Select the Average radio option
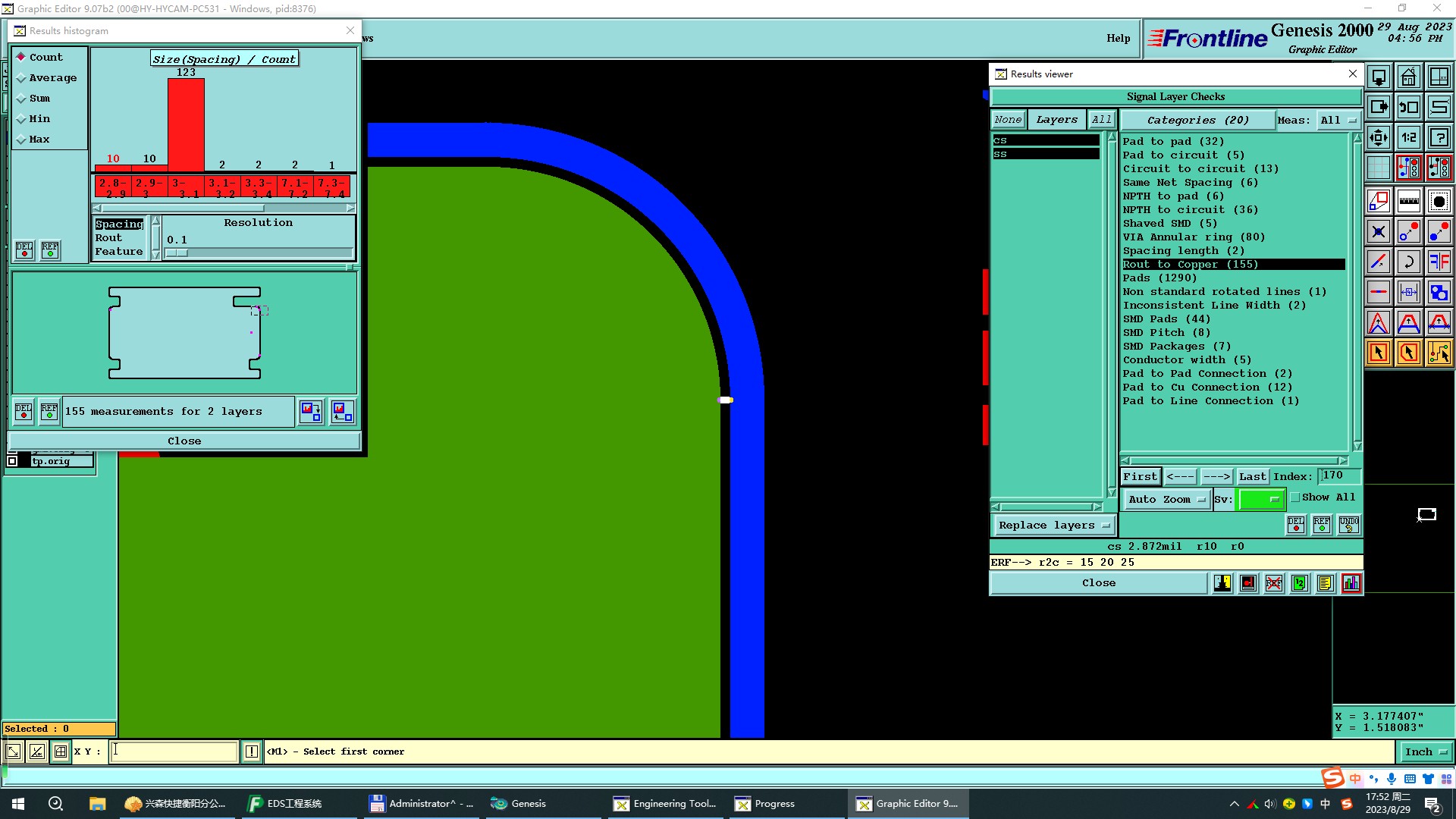 (x=22, y=78)
